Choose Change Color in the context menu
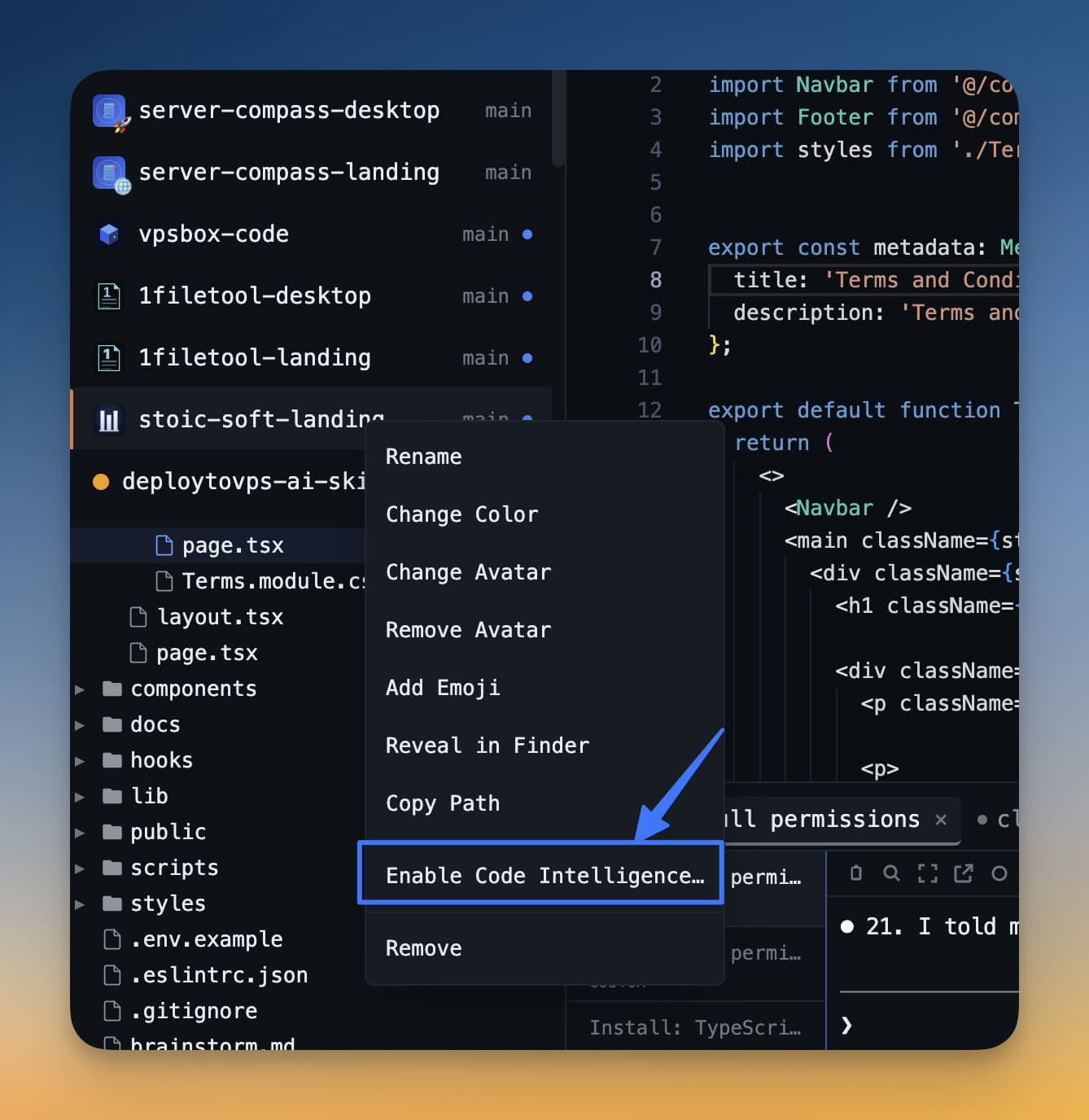 tap(461, 514)
